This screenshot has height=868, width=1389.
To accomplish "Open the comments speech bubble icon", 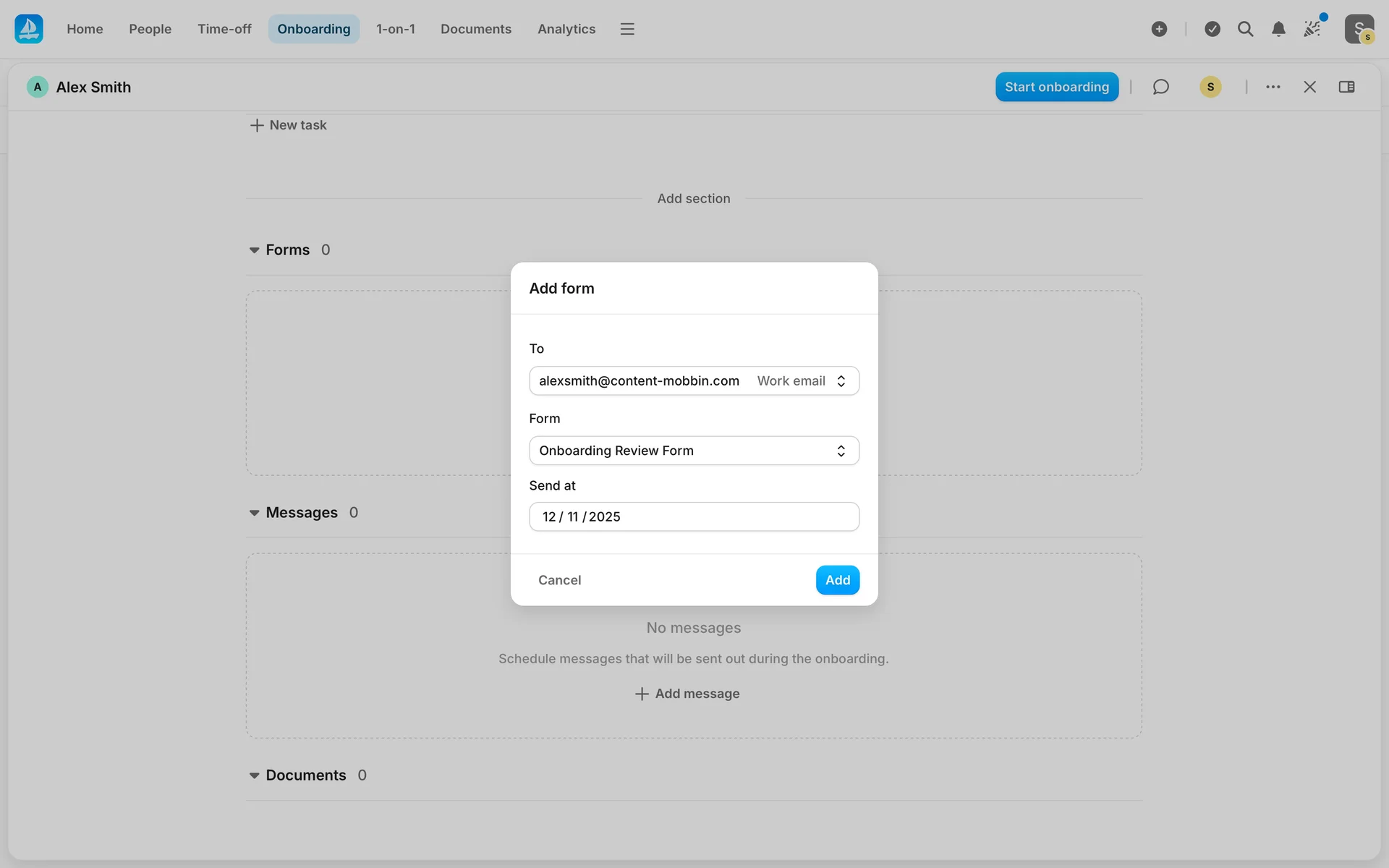I will tap(1160, 87).
